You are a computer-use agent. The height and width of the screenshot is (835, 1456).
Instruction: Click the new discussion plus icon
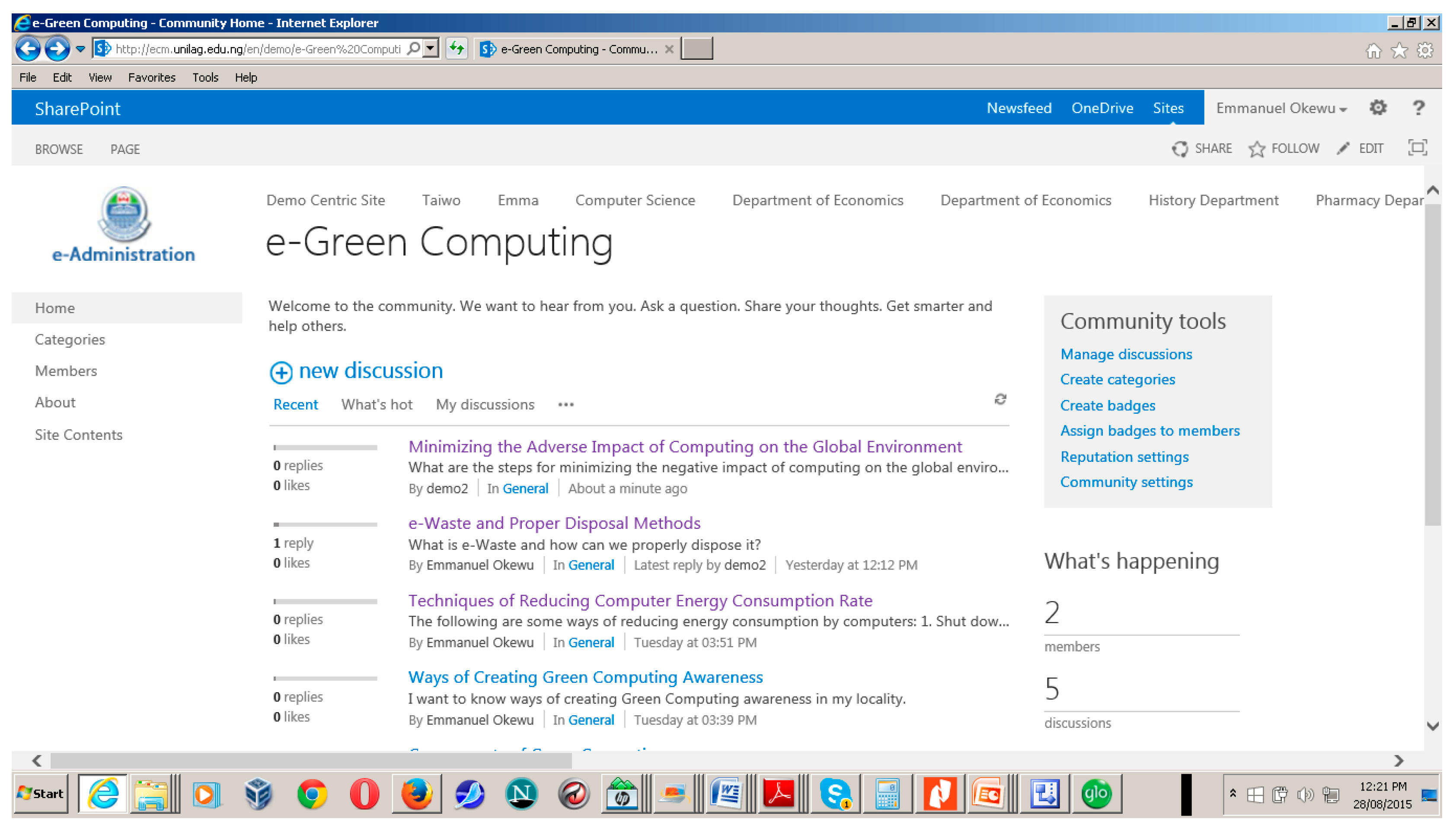[x=281, y=373]
